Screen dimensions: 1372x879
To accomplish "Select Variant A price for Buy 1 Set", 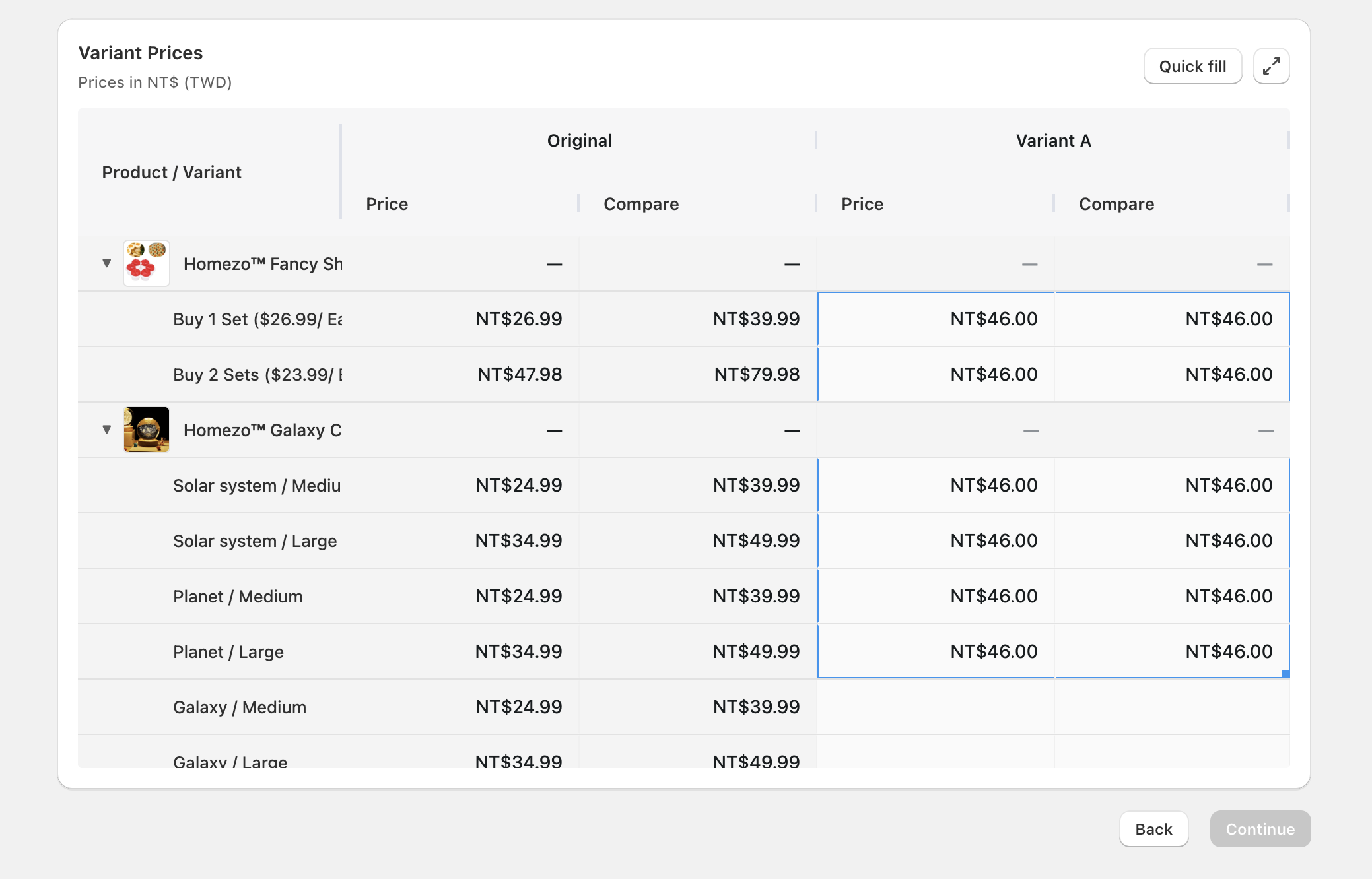I will tap(936, 319).
